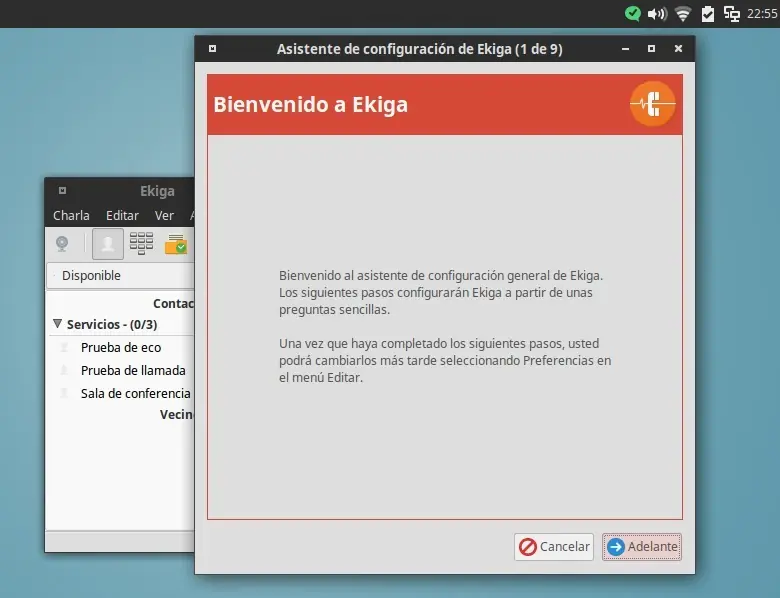Click the green chat status tray icon
Screen dimensions: 780x598
633,13
